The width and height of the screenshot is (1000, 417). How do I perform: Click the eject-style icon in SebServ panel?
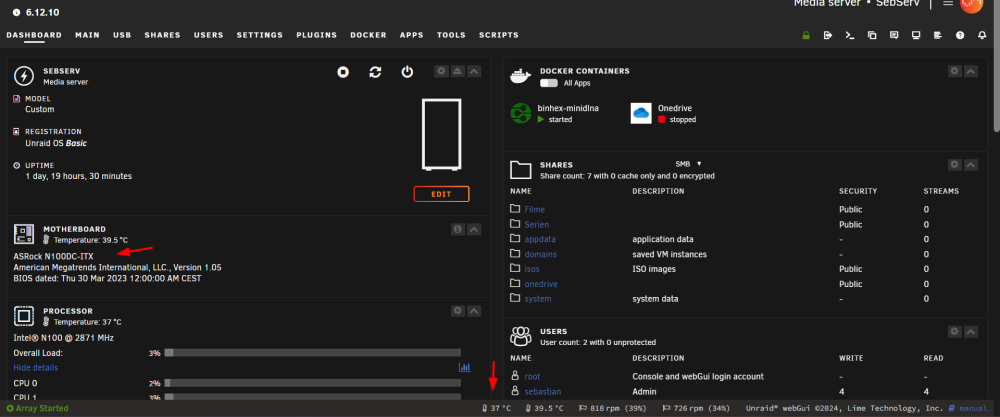[x=457, y=71]
